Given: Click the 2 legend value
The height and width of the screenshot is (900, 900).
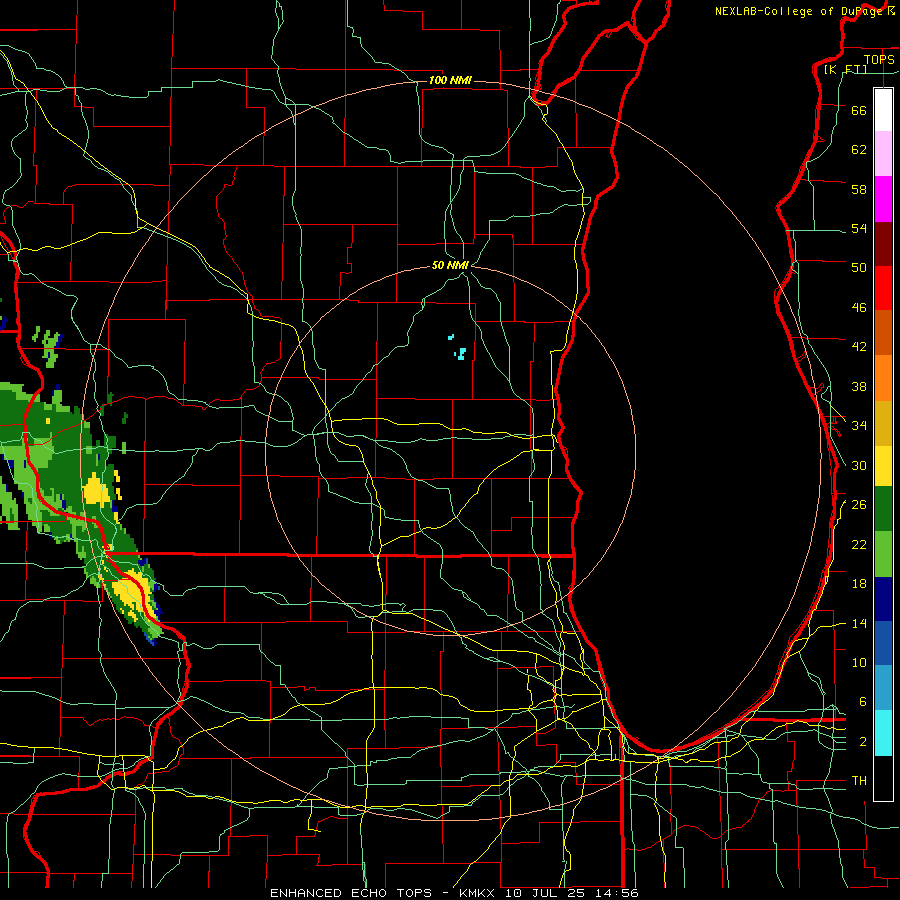Looking at the screenshot, I should tap(863, 742).
